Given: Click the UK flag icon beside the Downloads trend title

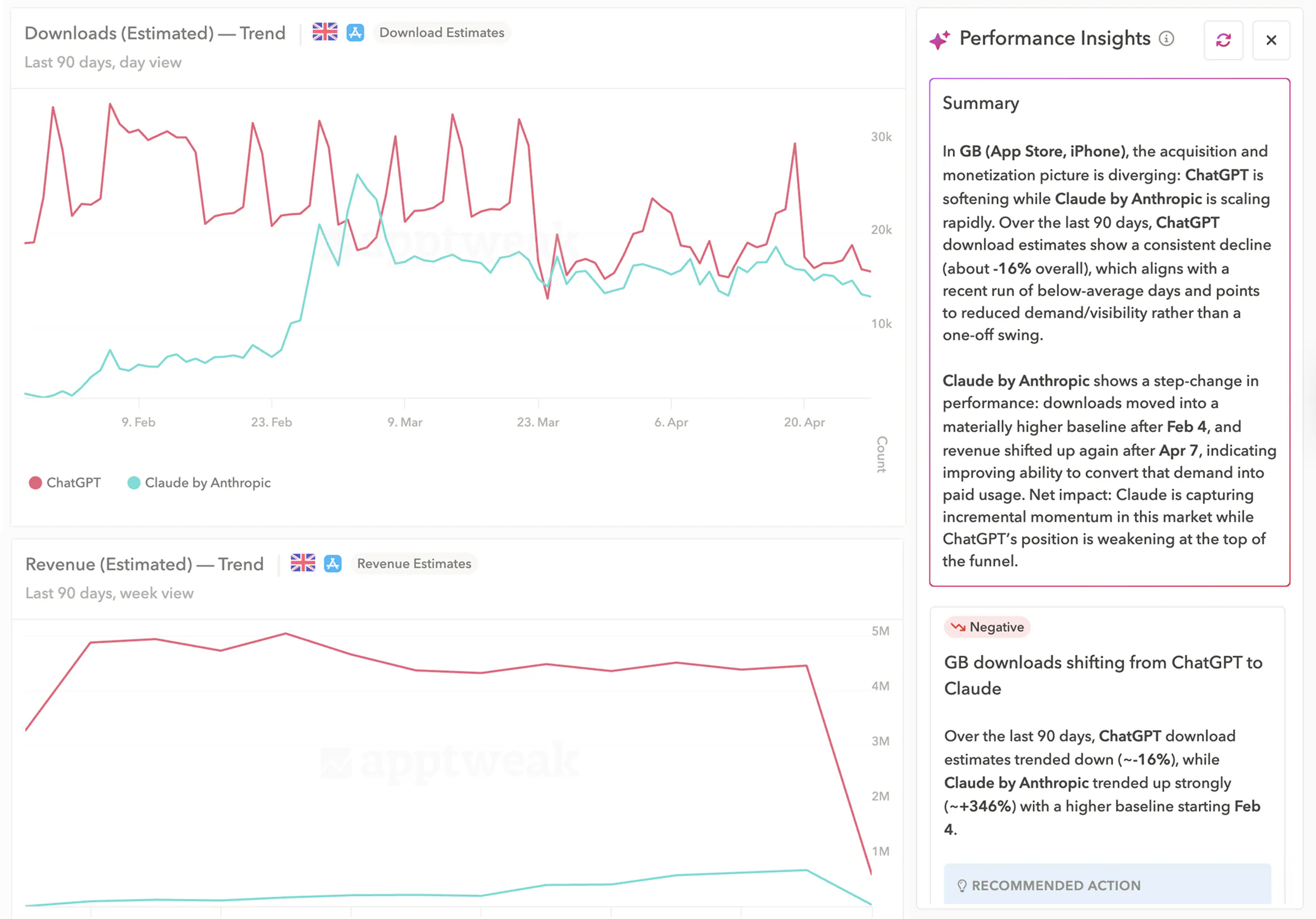Looking at the screenshot, I should point(325,33).
